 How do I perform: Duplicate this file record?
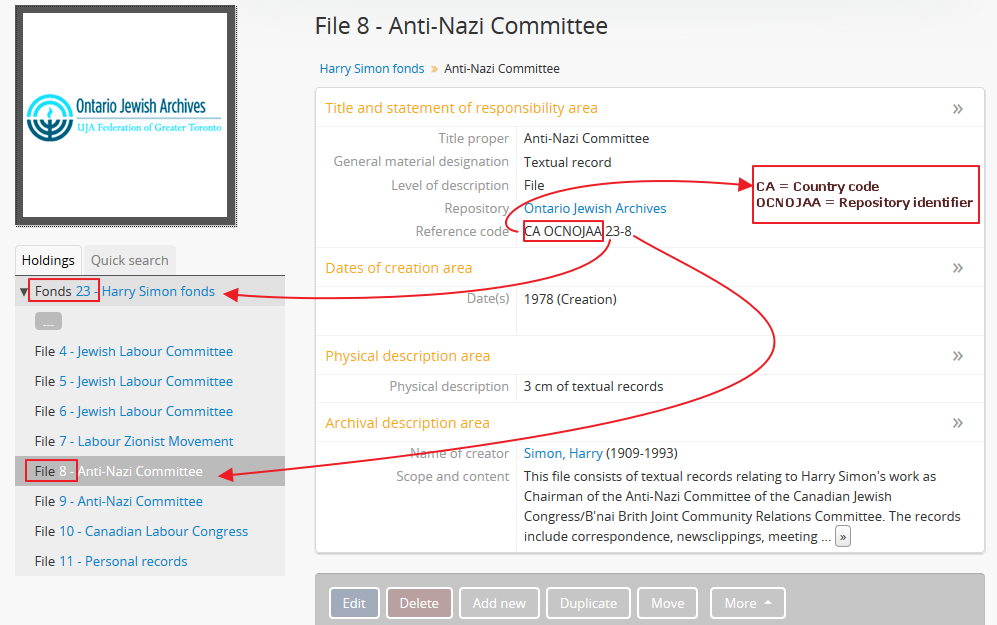click(x=588, y=603)
